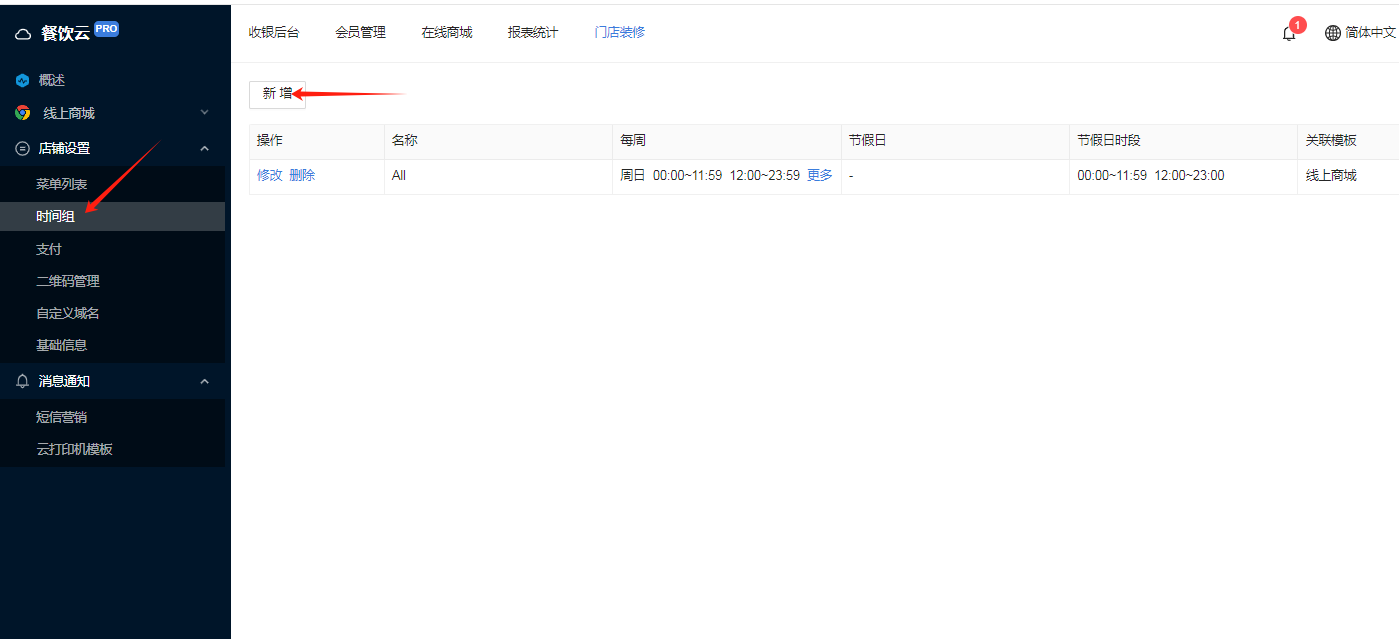Click 更多 link in the 每周 cell

[x=819, y=175]
